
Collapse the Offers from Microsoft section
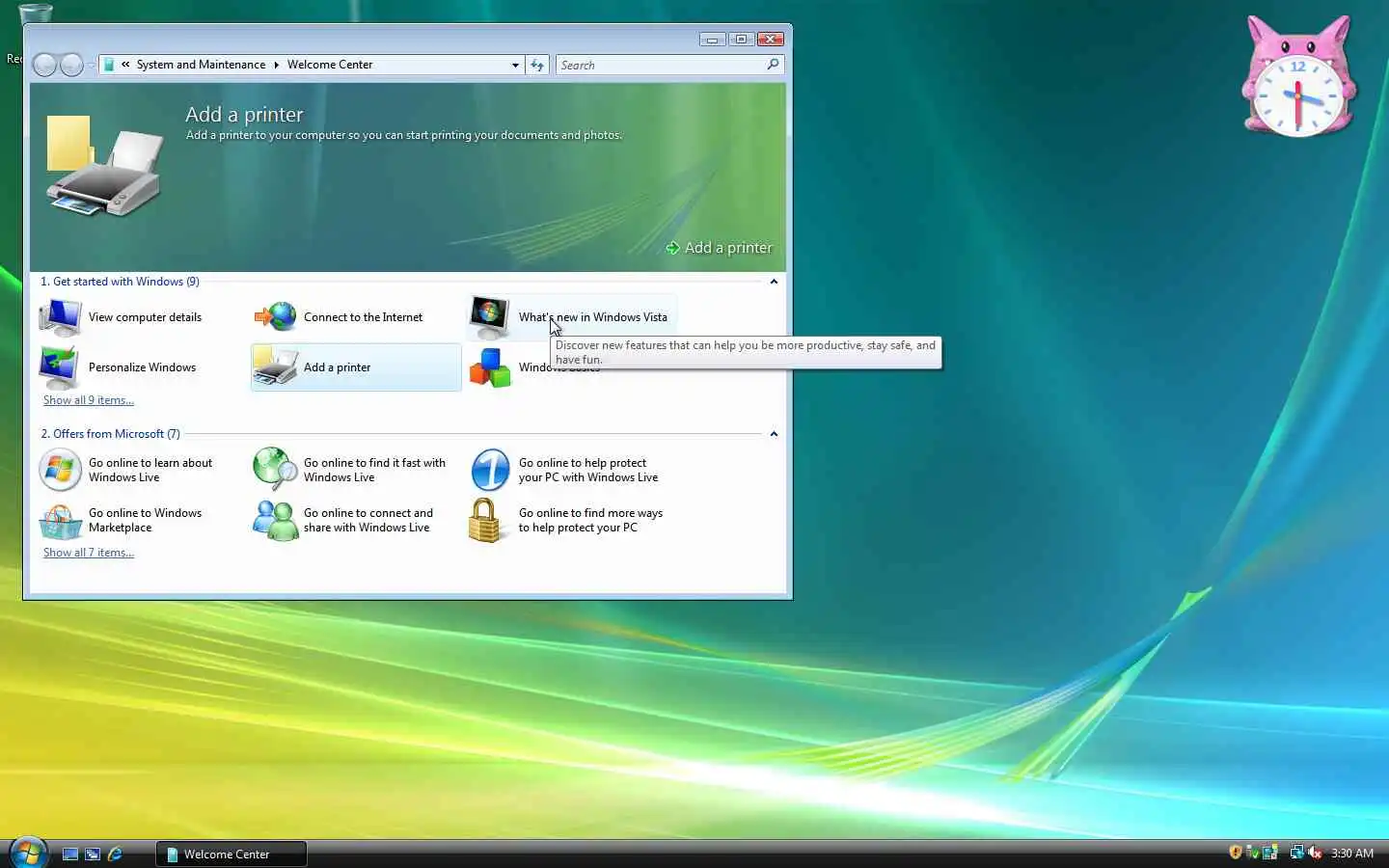pos(774,434)
